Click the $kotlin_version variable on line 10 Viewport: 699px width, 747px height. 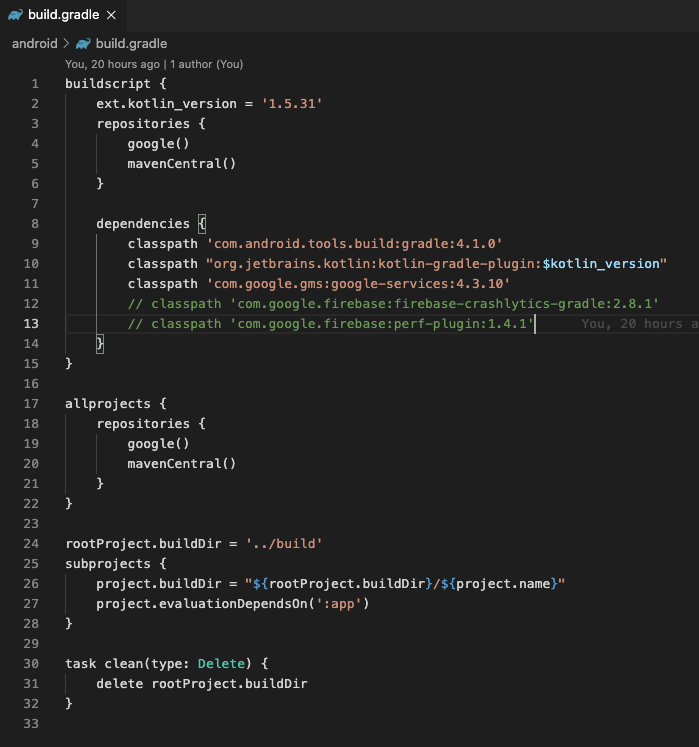(601, 264)
